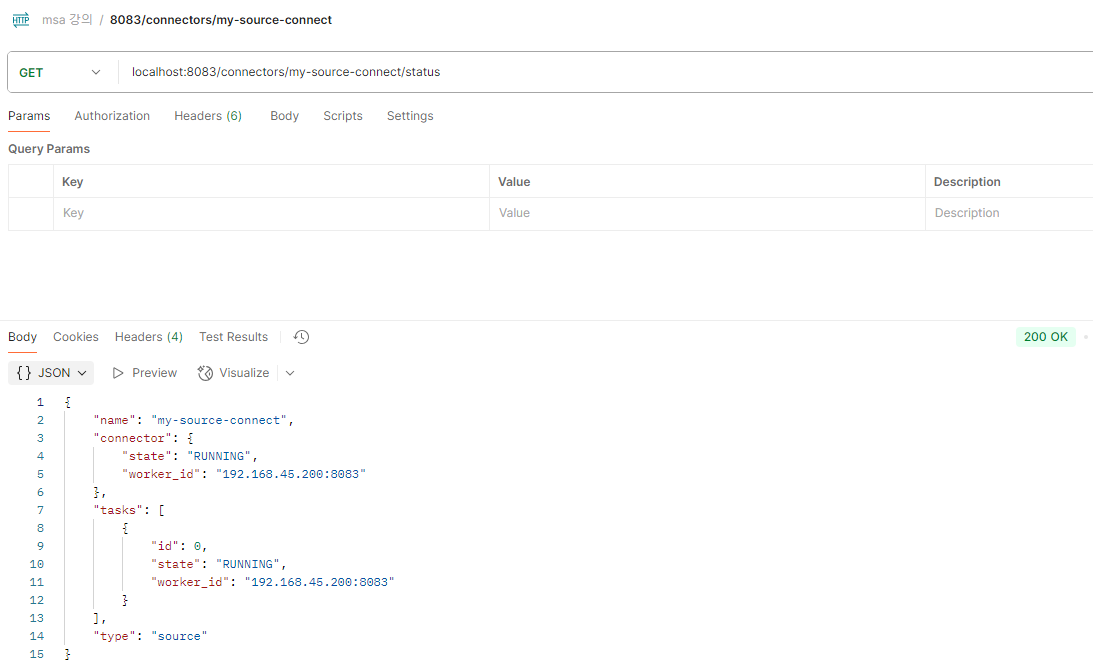
Task: Switch to the Authorization tab
Action: pyautogui.click(x=112, y=116)
